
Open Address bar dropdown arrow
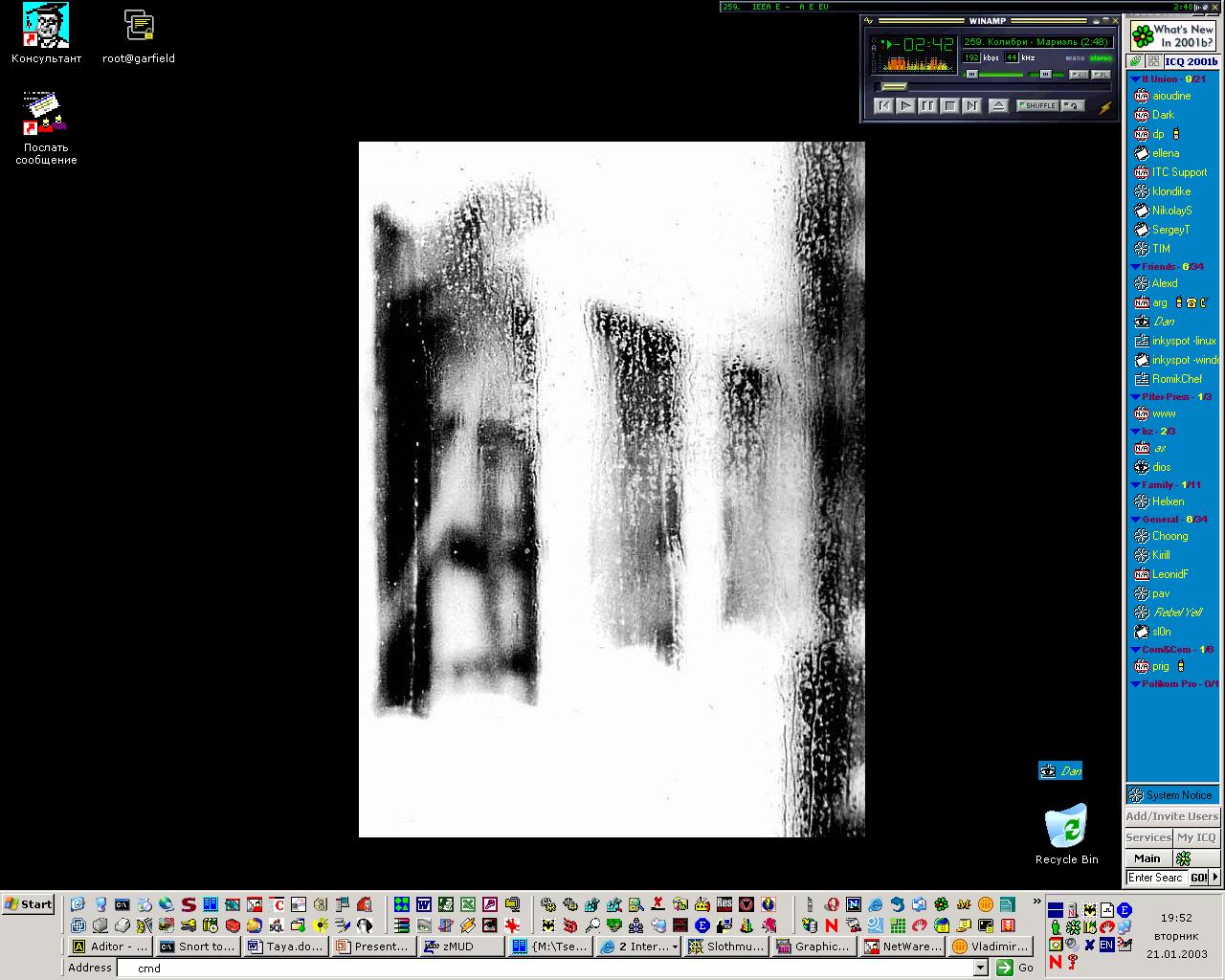[980, 968]
